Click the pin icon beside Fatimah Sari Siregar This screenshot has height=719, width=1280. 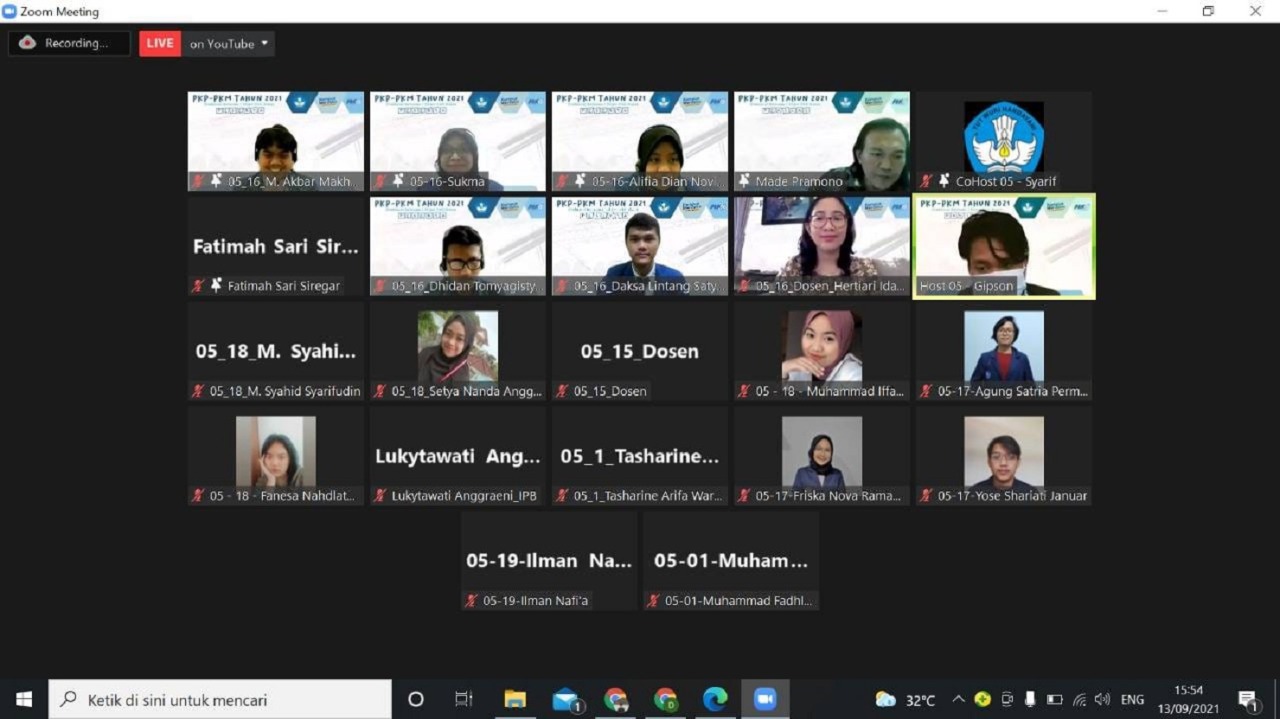(x=216, y=286)
